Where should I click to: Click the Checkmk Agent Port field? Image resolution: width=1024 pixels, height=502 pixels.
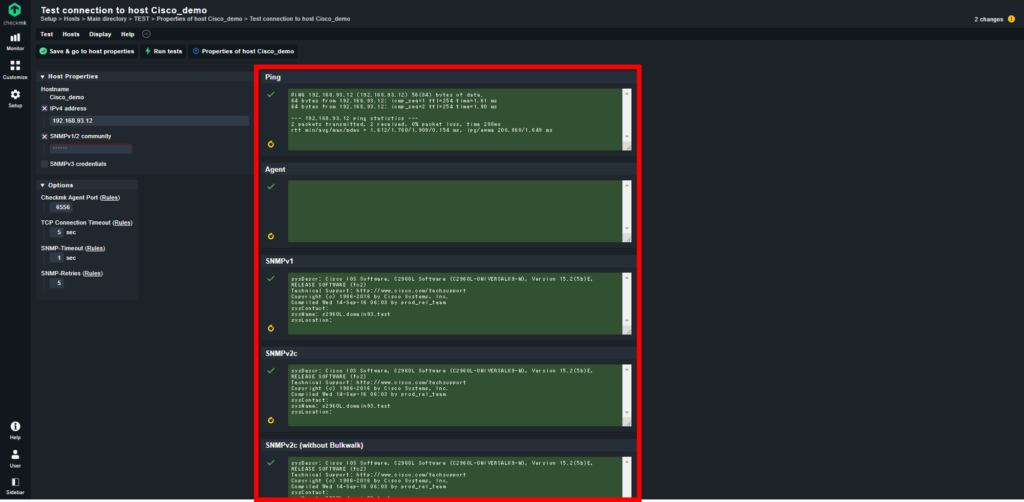[63, 208]
